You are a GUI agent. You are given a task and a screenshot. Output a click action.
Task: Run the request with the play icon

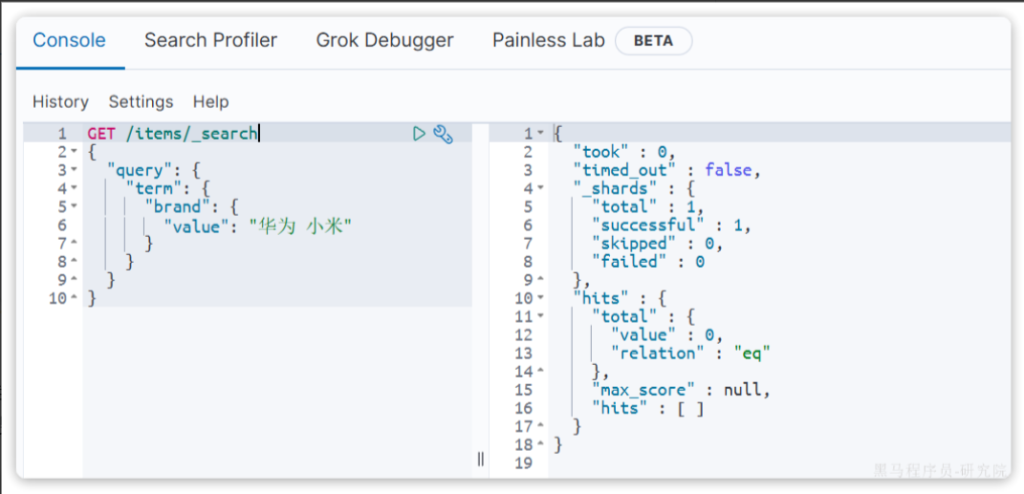click(x=419, y=133)
